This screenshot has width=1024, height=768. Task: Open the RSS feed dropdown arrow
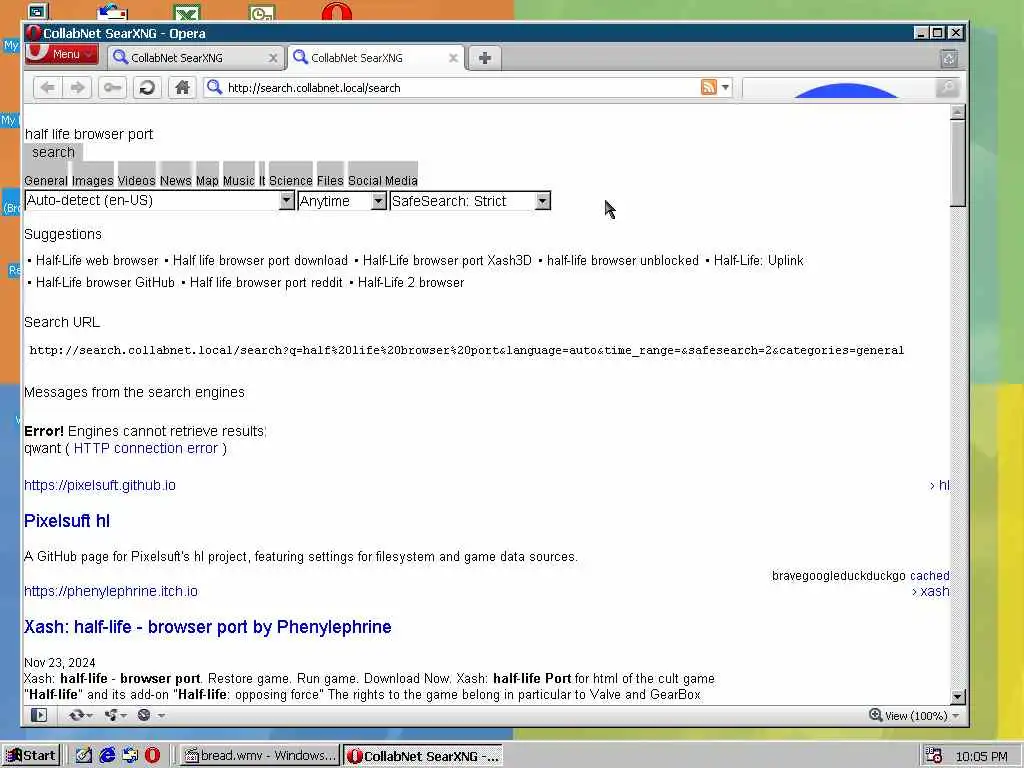coord(725,87)
